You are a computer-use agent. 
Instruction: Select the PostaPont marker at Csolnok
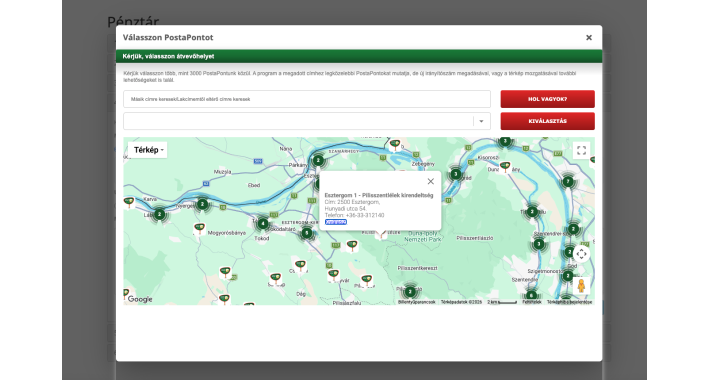pos(300,265)
